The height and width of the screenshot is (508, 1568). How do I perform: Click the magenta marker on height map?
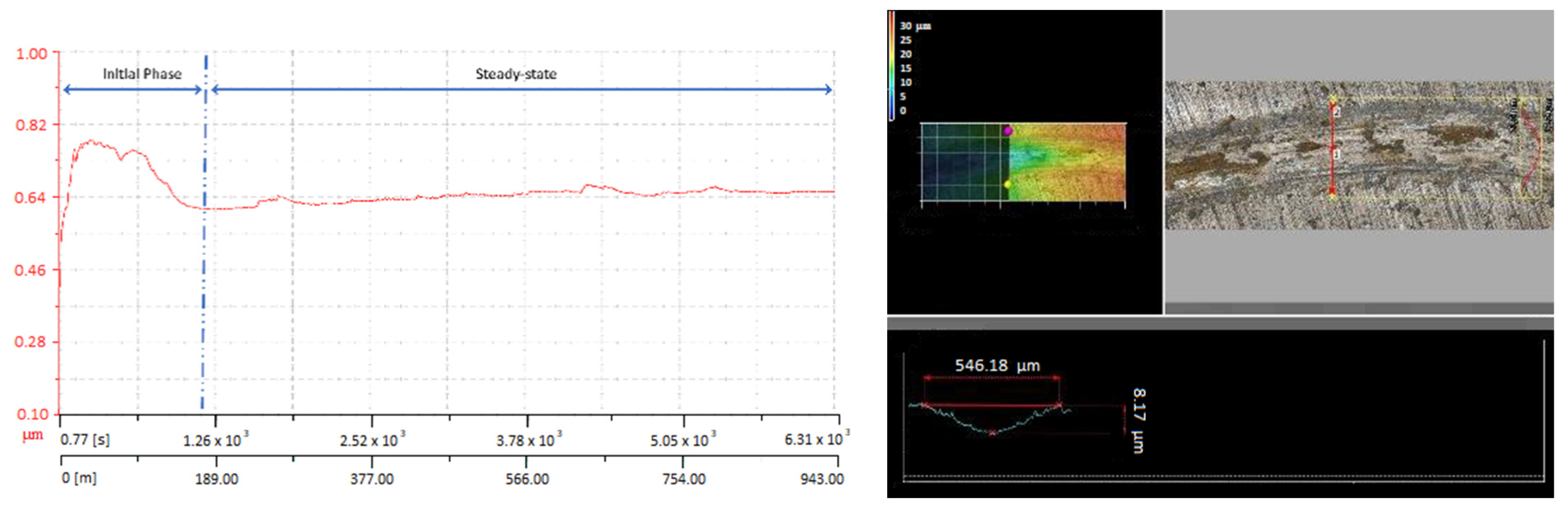1008,130
